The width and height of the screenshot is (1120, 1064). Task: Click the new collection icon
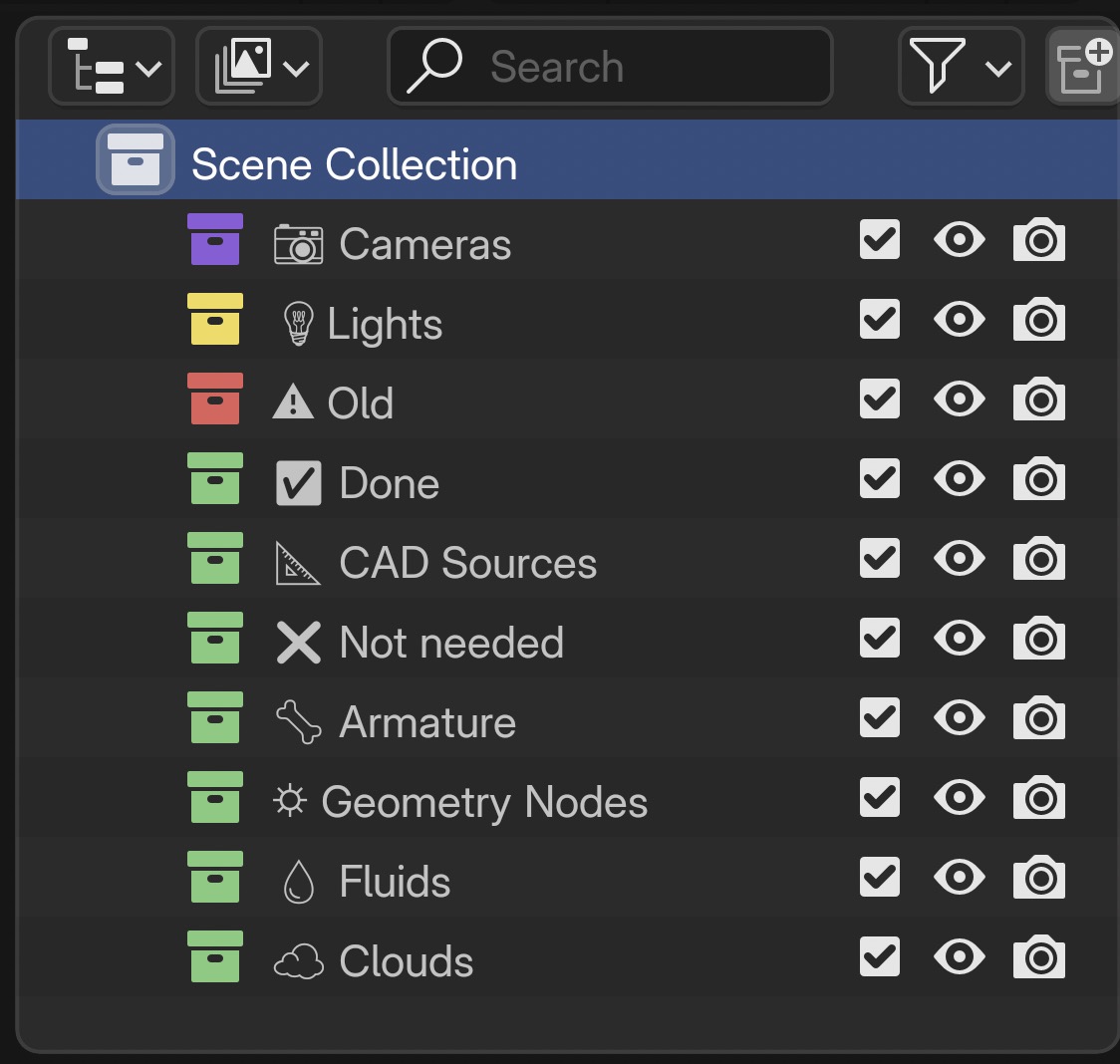pos(1083,67)
